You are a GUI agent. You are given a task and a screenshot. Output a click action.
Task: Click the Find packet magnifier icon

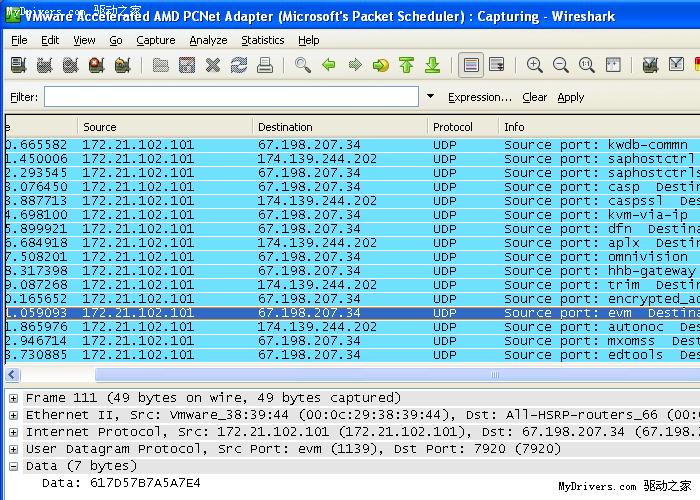303,66
